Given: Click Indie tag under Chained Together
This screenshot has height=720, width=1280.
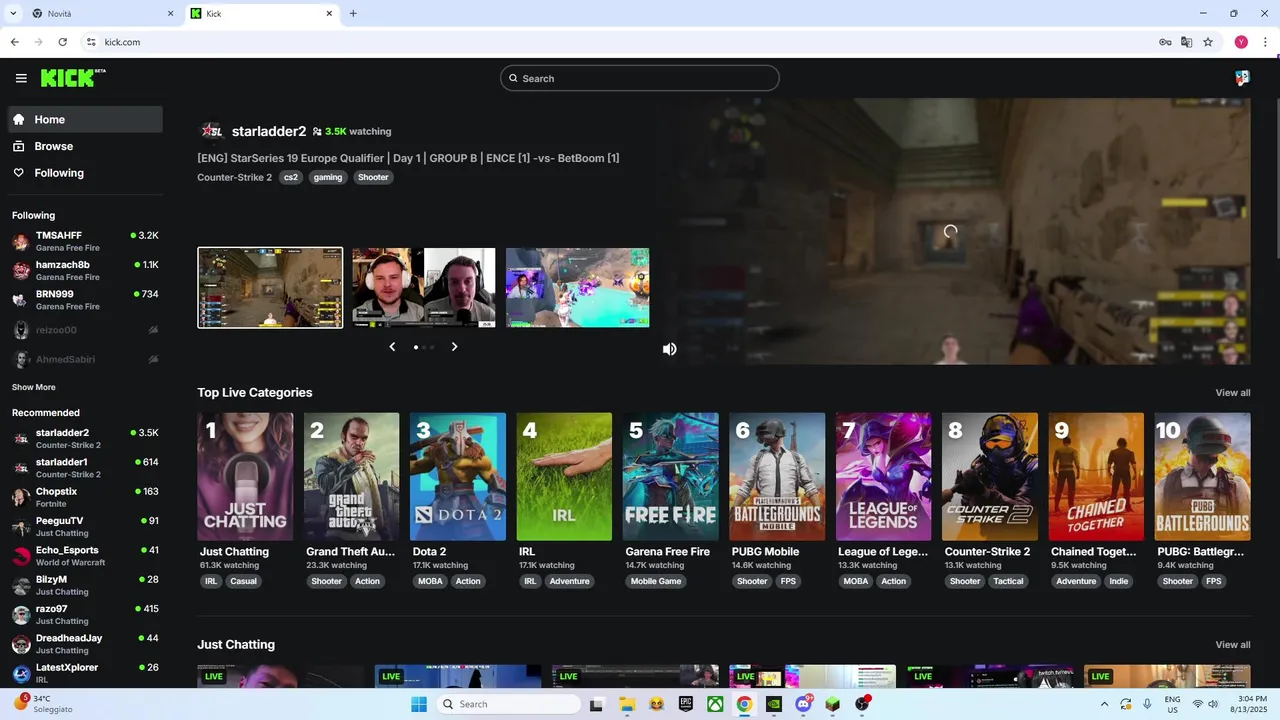Looking at the screenshot, I should [1118, 581].
